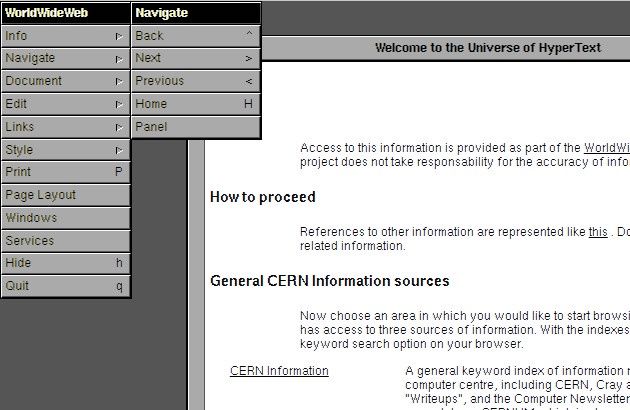Click the Welcome to the Universe of HyperText title
The height and width of the screenshot is (410, 630).
tap(488, 48)
